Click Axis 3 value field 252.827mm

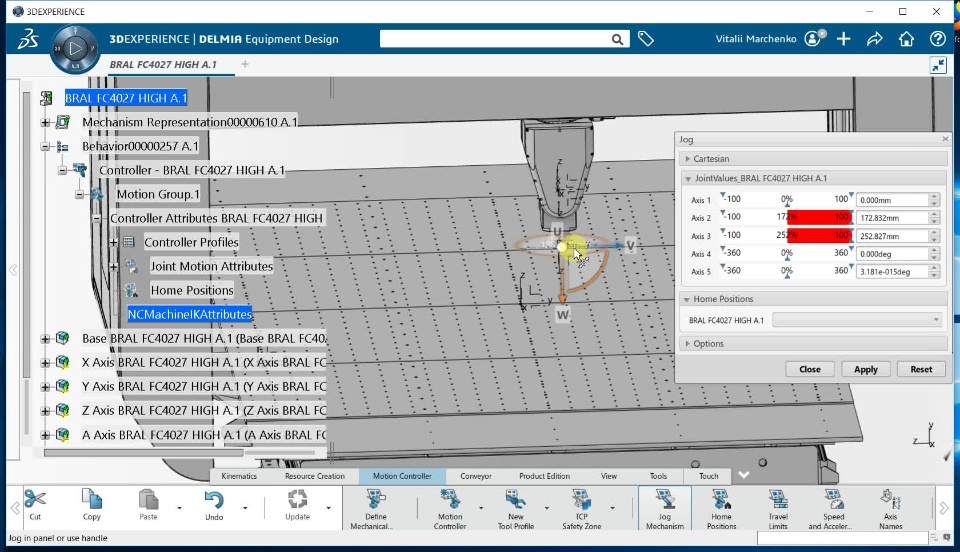(892, 236)
